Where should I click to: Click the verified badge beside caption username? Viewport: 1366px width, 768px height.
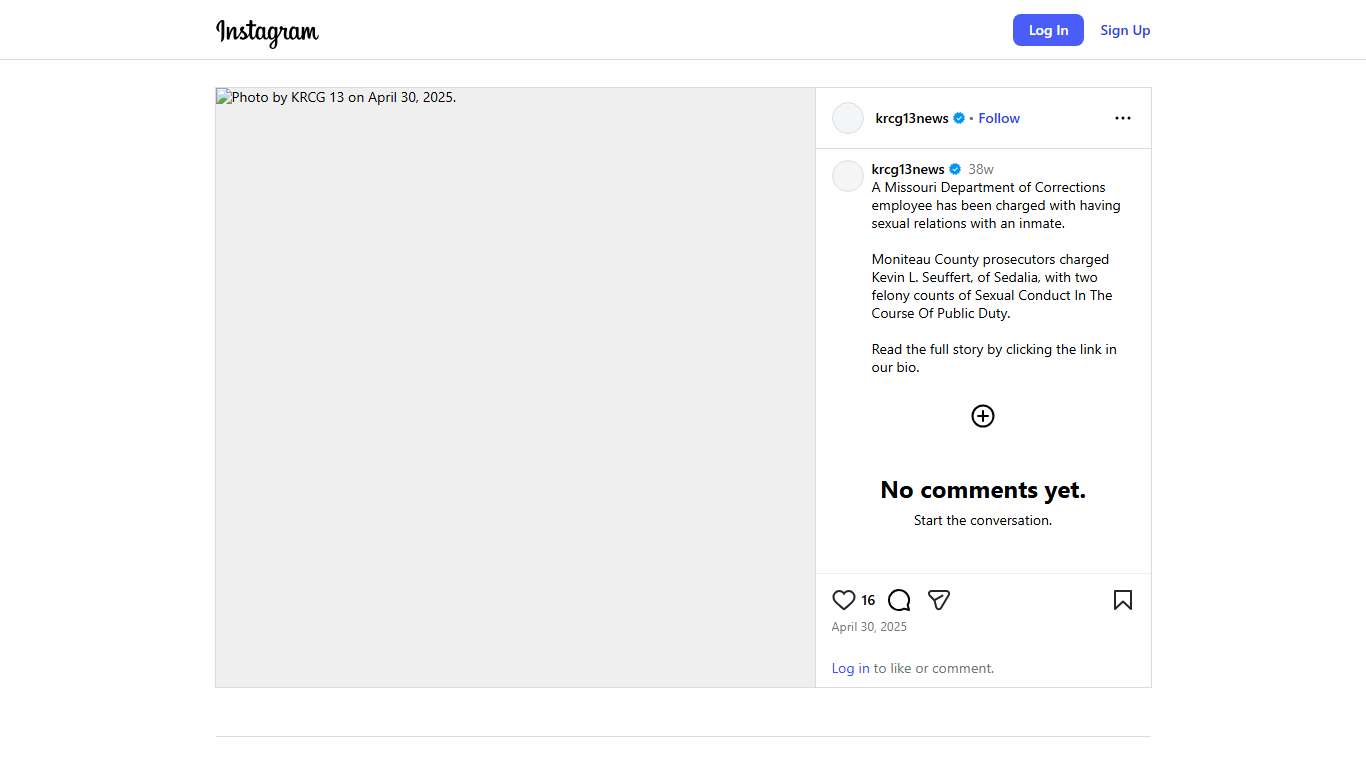[955, 169]
